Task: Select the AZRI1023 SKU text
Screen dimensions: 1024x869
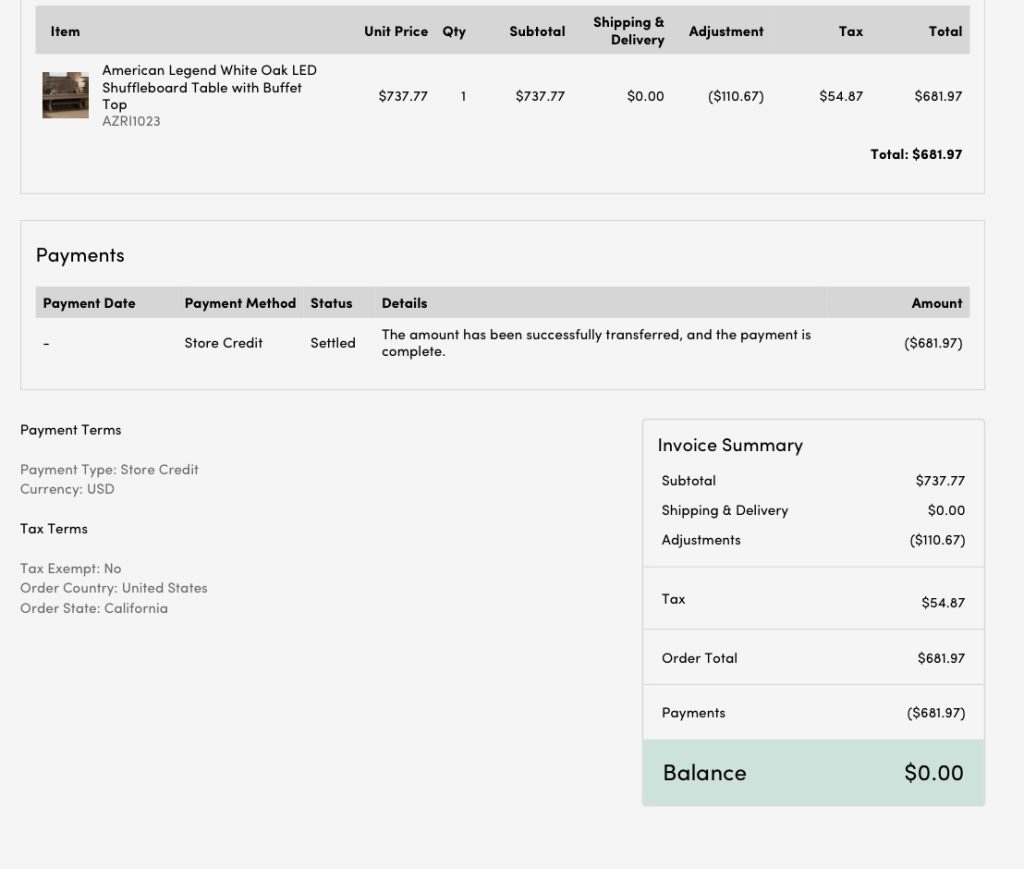Action: [x=131, y=121]
